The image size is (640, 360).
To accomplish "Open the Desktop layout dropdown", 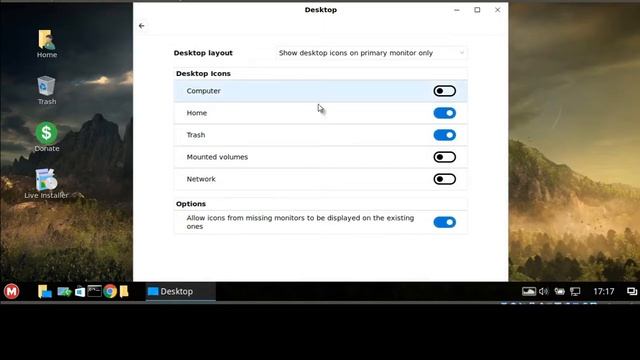I will (371, 53).
